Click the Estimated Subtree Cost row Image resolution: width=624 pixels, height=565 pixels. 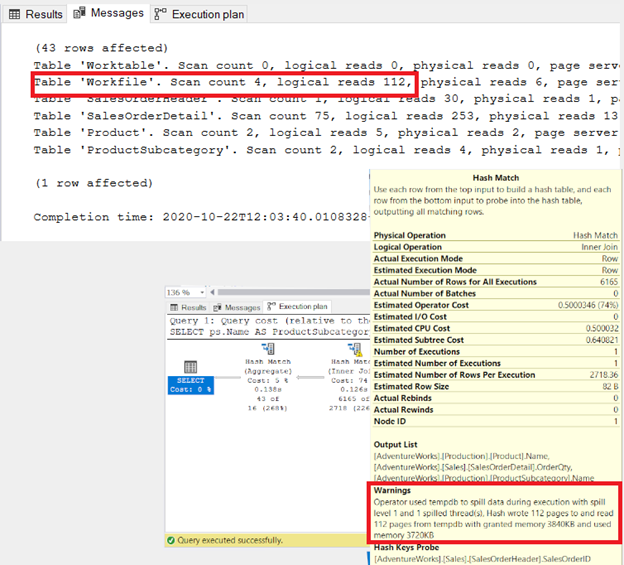(x=495, y=340)
